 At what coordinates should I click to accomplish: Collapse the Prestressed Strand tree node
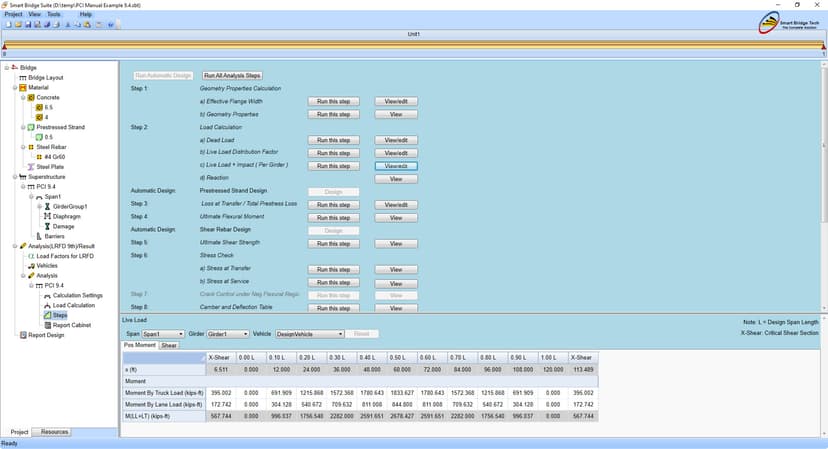coord(23,127)
